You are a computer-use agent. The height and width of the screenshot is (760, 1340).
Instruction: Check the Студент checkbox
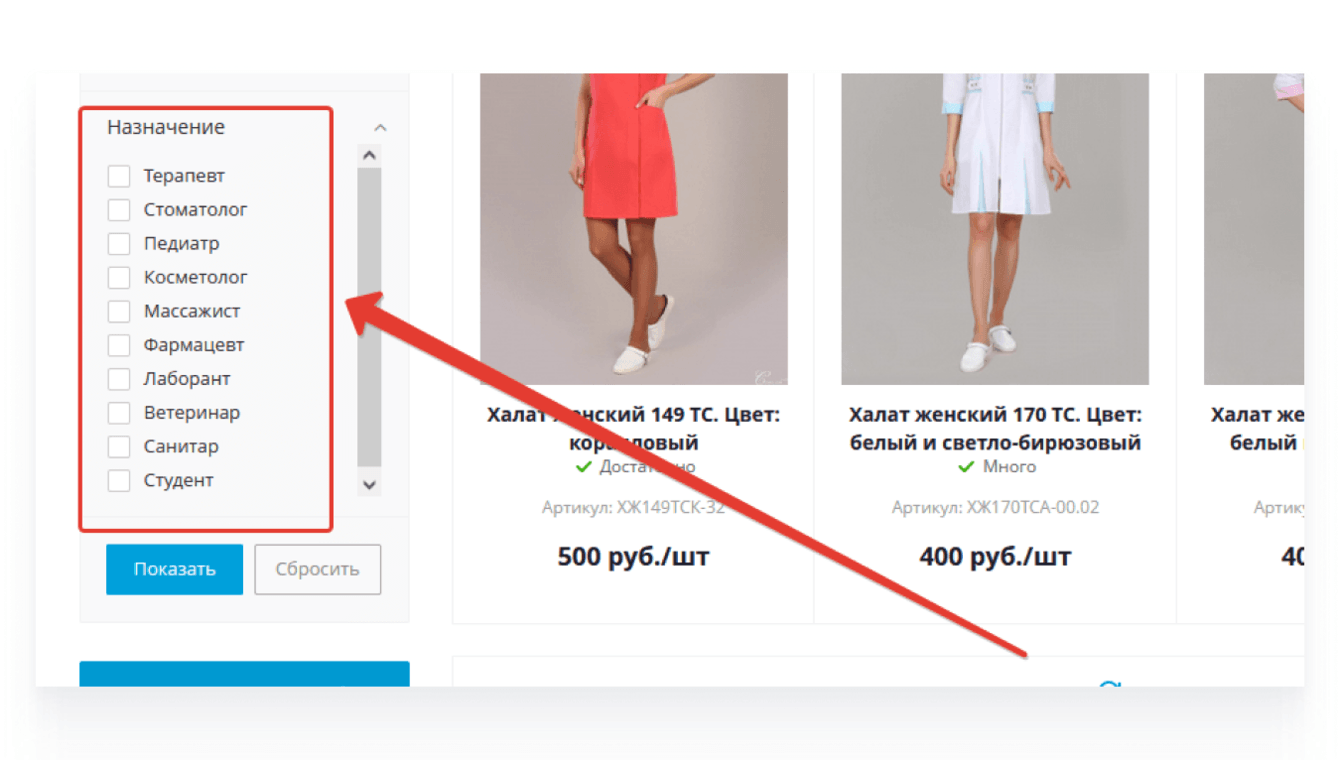click(x=119, y=481)
